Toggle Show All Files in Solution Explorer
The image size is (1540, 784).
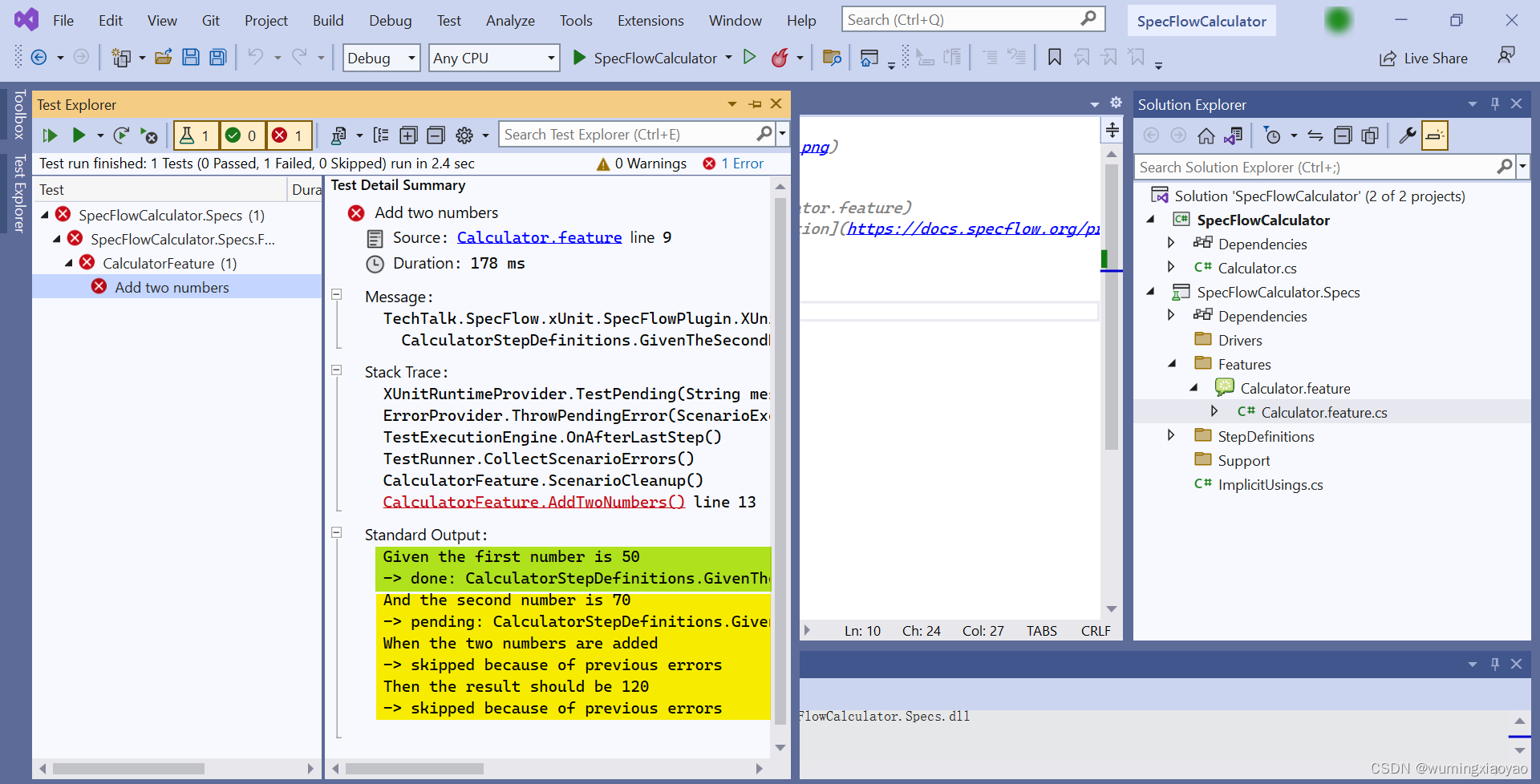click(x=1370, y=135)
